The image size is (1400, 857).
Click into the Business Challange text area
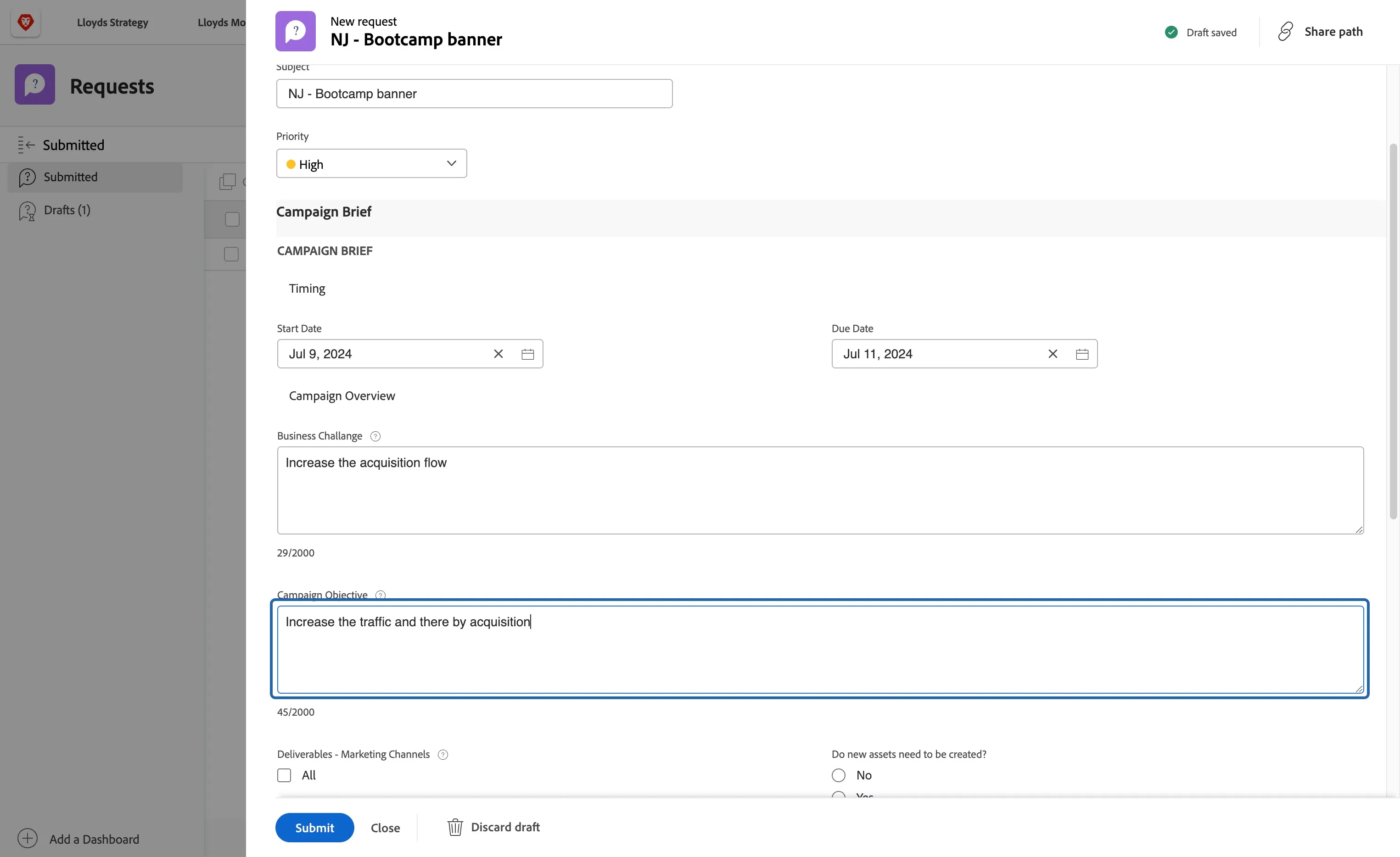820,490
